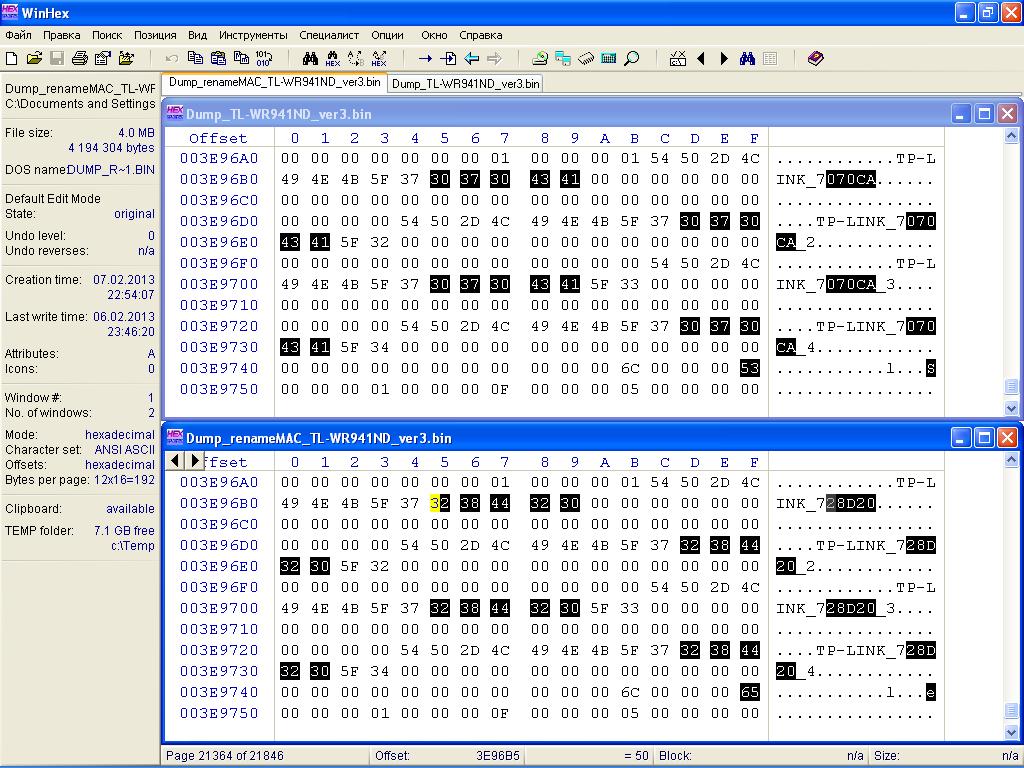Viewport: 1024px width, 768px height.
Task: Click the blue Back arrow icon
Action: (472, 59)
